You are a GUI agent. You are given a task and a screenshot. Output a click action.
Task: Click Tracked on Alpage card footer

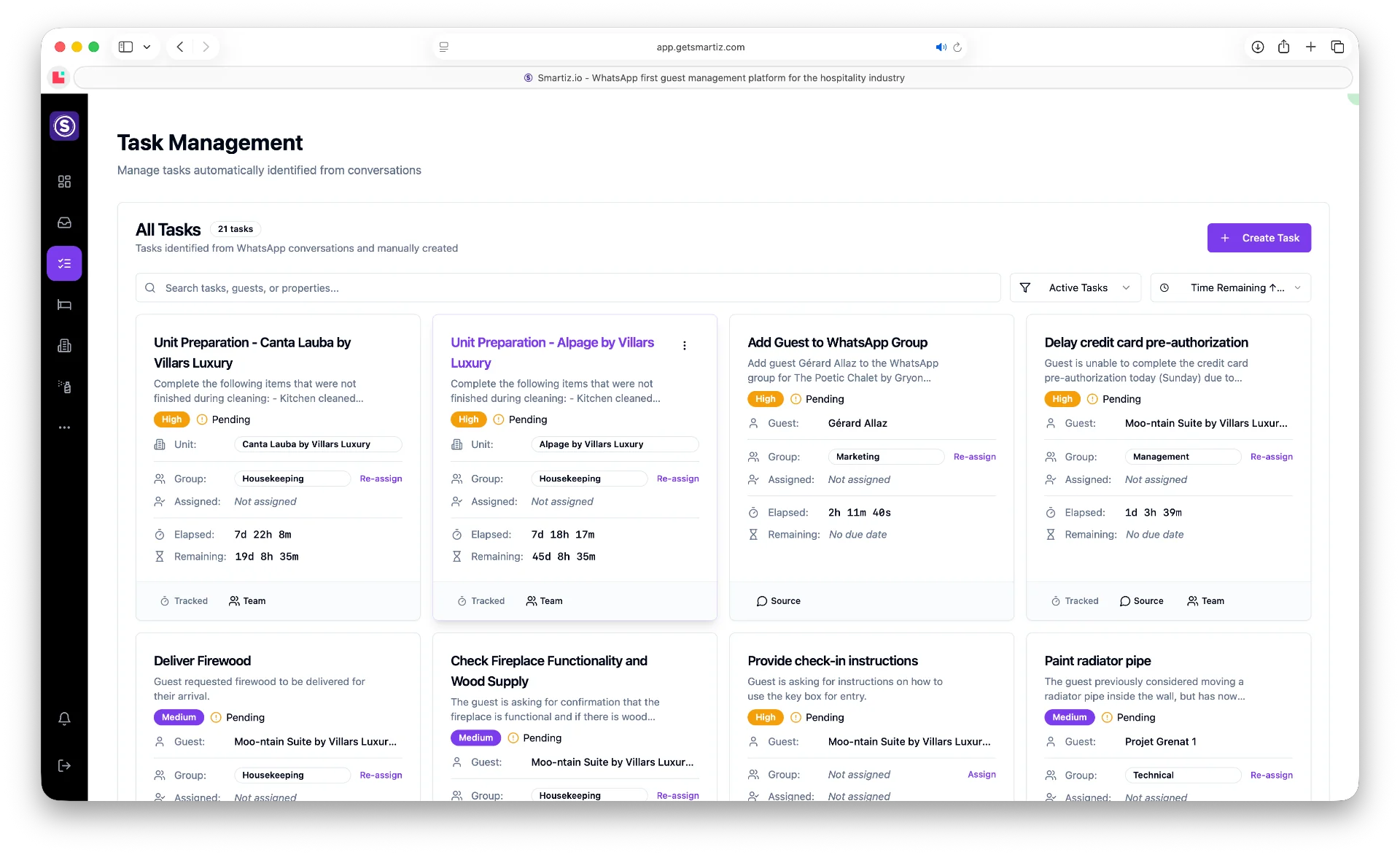(481, 601)
